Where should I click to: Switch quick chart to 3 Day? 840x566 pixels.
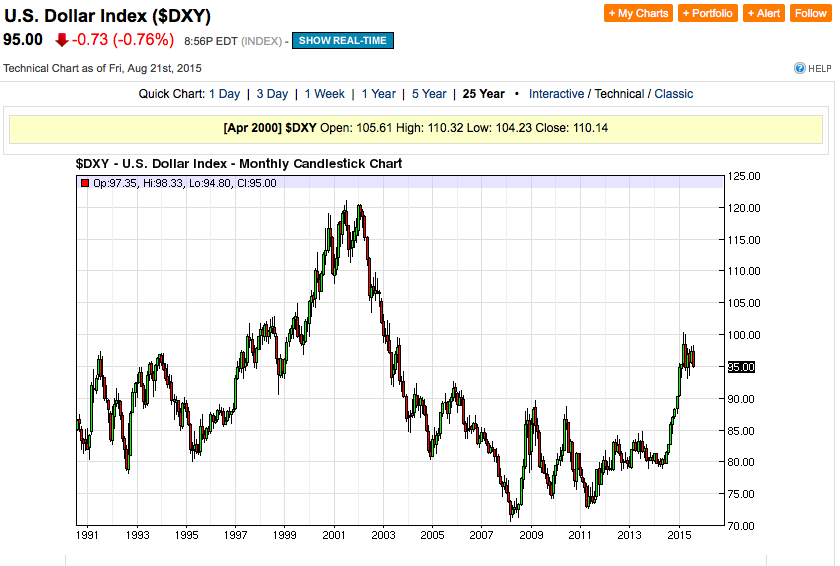272,94
